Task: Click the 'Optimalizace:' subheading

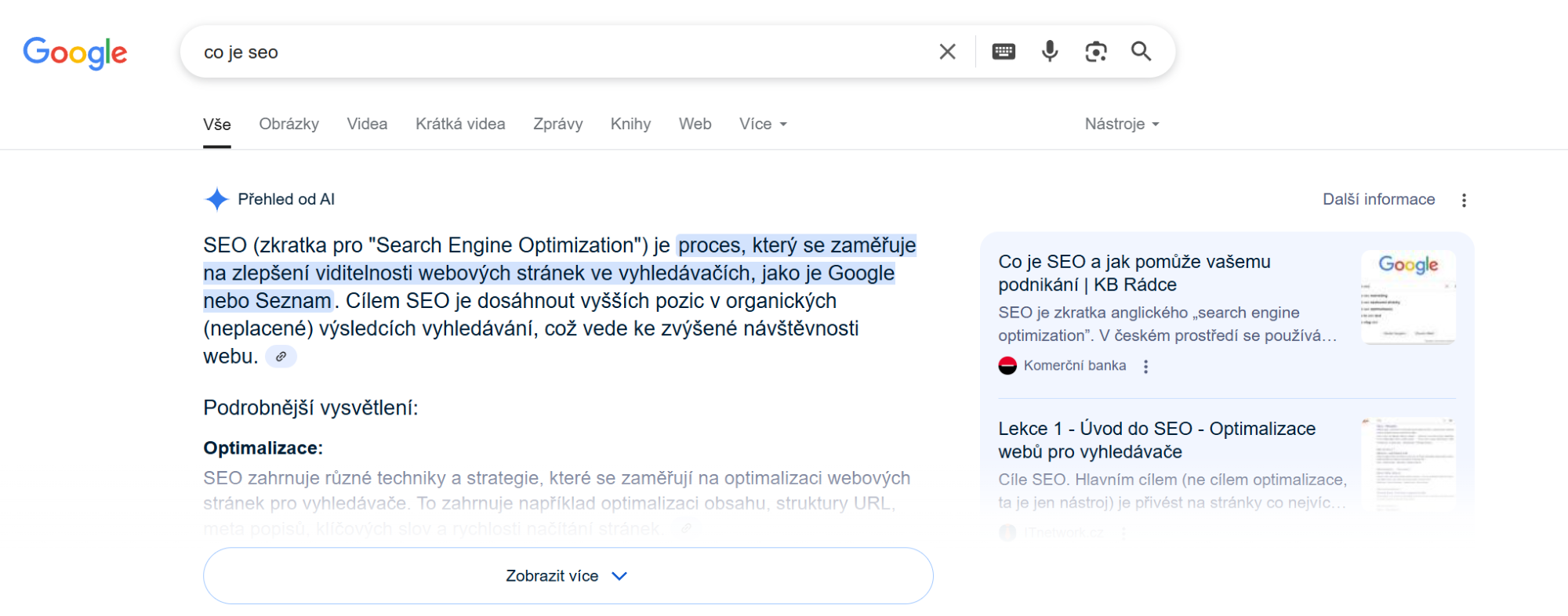Action: click(x=263, y=448)
